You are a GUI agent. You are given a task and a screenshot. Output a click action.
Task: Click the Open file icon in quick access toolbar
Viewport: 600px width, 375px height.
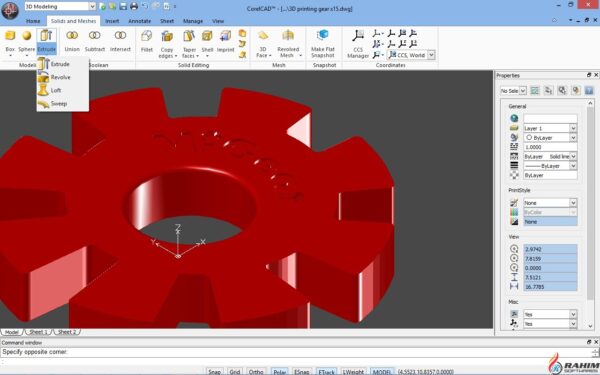coord(112,7)
